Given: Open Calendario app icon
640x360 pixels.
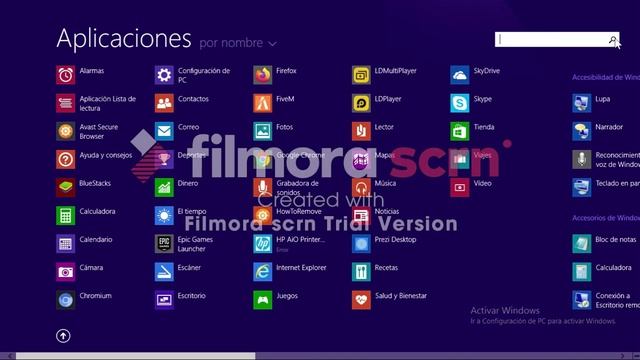Looking at the screenshot, I should [65, 244].
